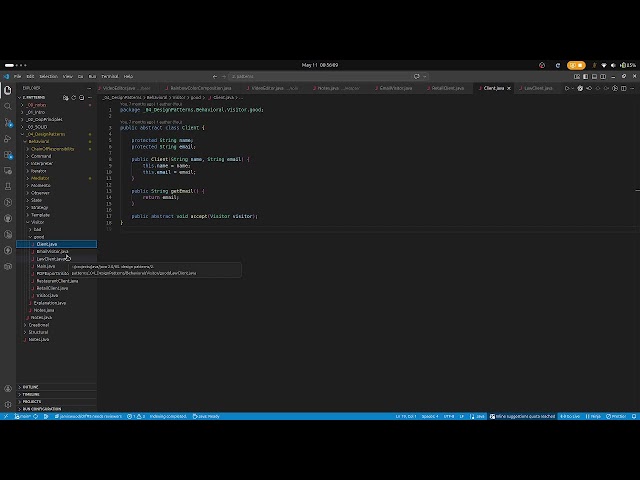Click Prettier in status bar
Image resolution: width=640 pixels, height=480 pixels.
(616, 416)
